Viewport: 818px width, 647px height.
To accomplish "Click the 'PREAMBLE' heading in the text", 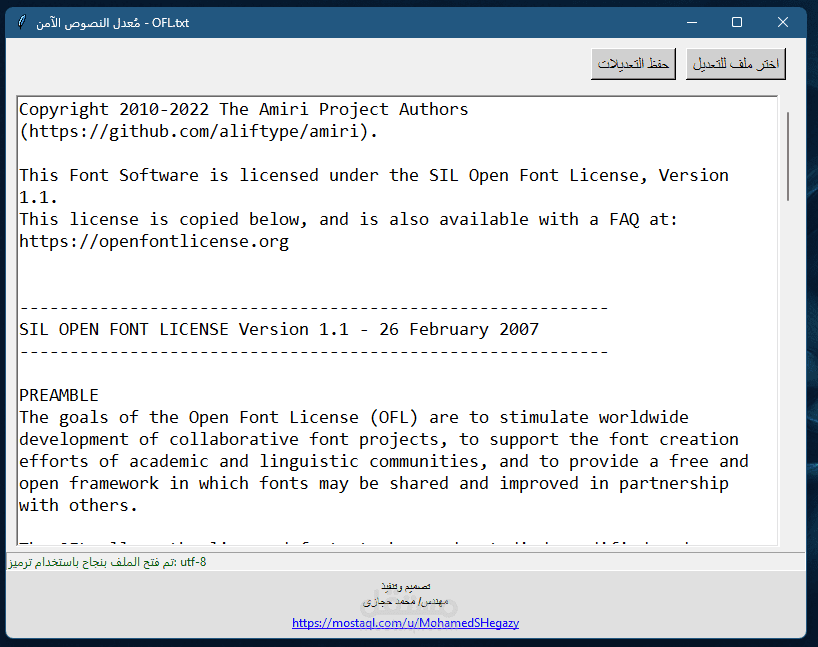I will tap(59, 396).
